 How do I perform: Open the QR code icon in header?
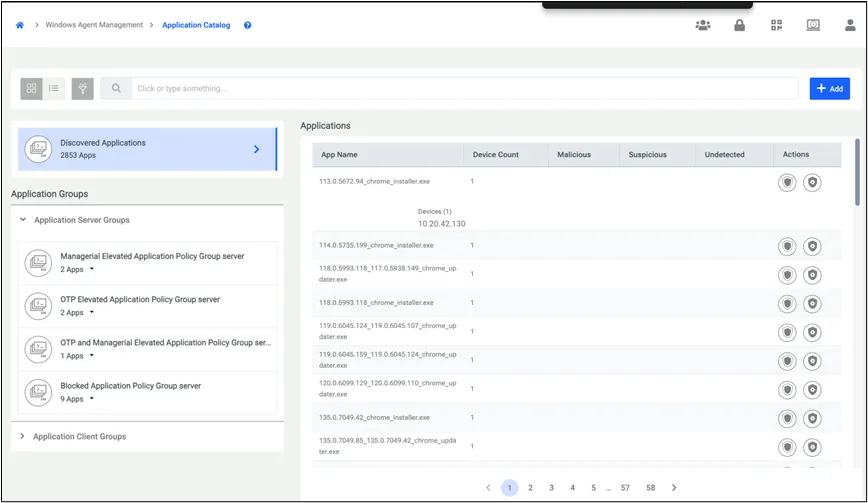(x=777, y=25)
